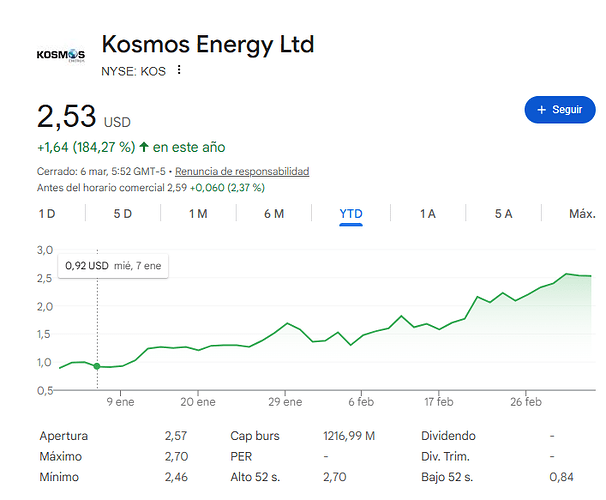606x500 pixels.
Task: Select the Máx. maximum range tab
Action: pos(582,214)
